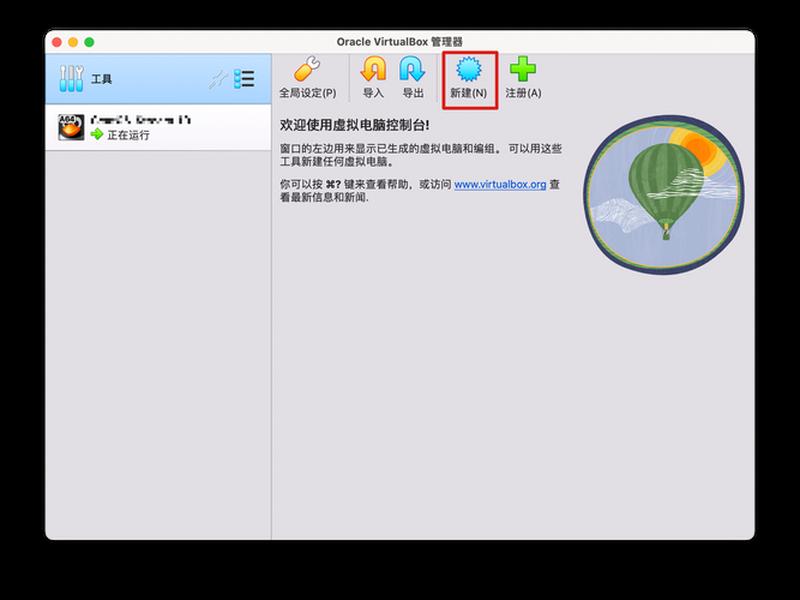Screen dimensions: 800x600
Task: Maximize the VirtualBox manager window
Action: tap(89, 42)
